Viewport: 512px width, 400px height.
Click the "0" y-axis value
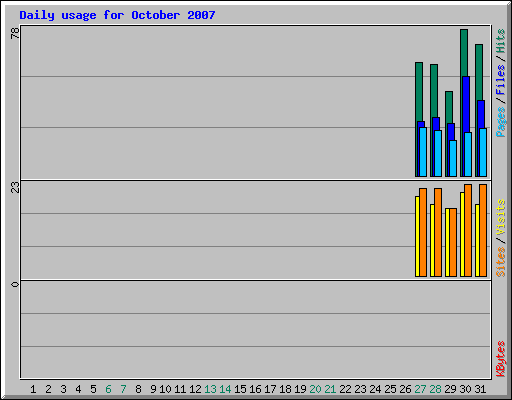15,284
